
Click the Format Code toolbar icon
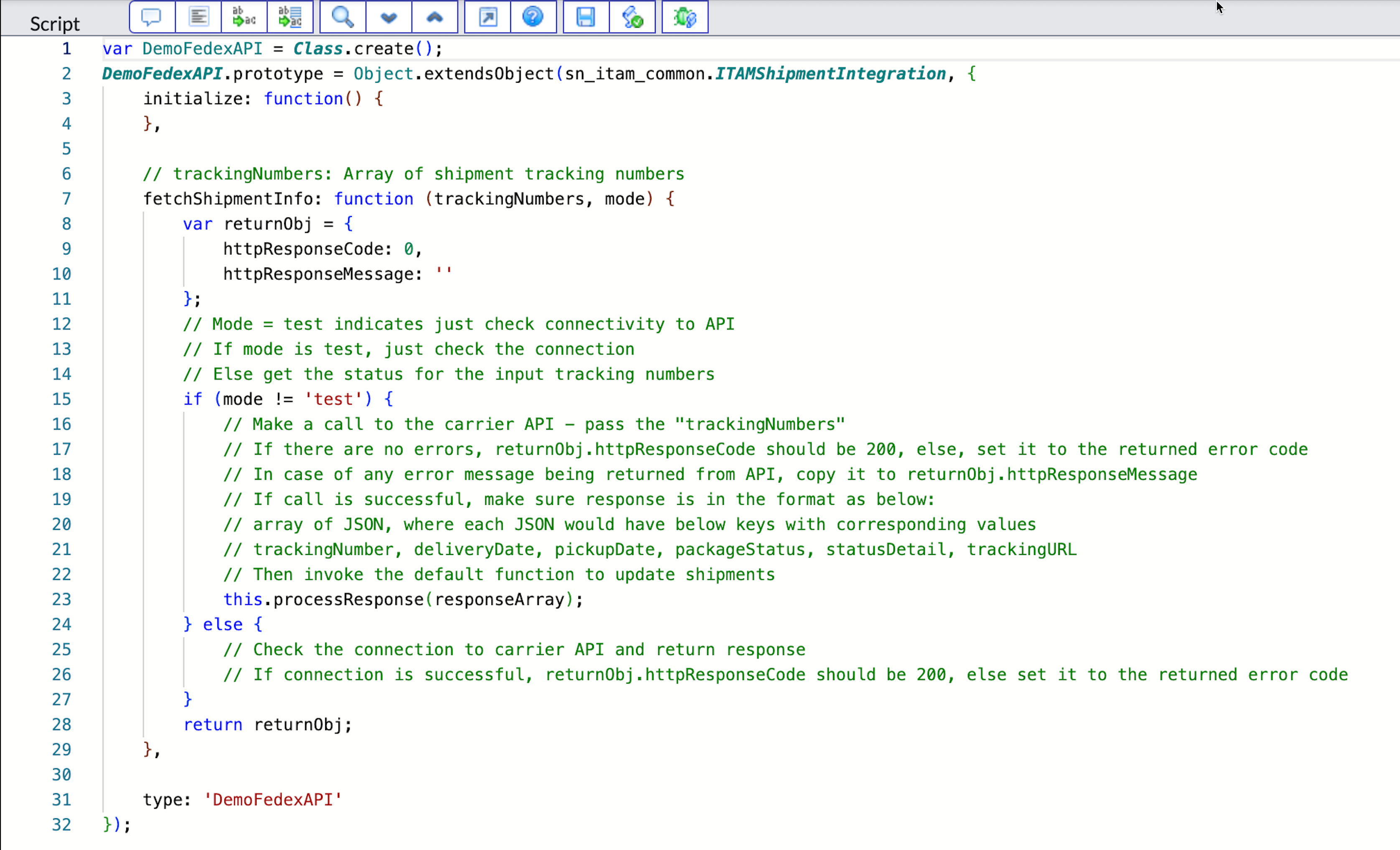point(198,17)
